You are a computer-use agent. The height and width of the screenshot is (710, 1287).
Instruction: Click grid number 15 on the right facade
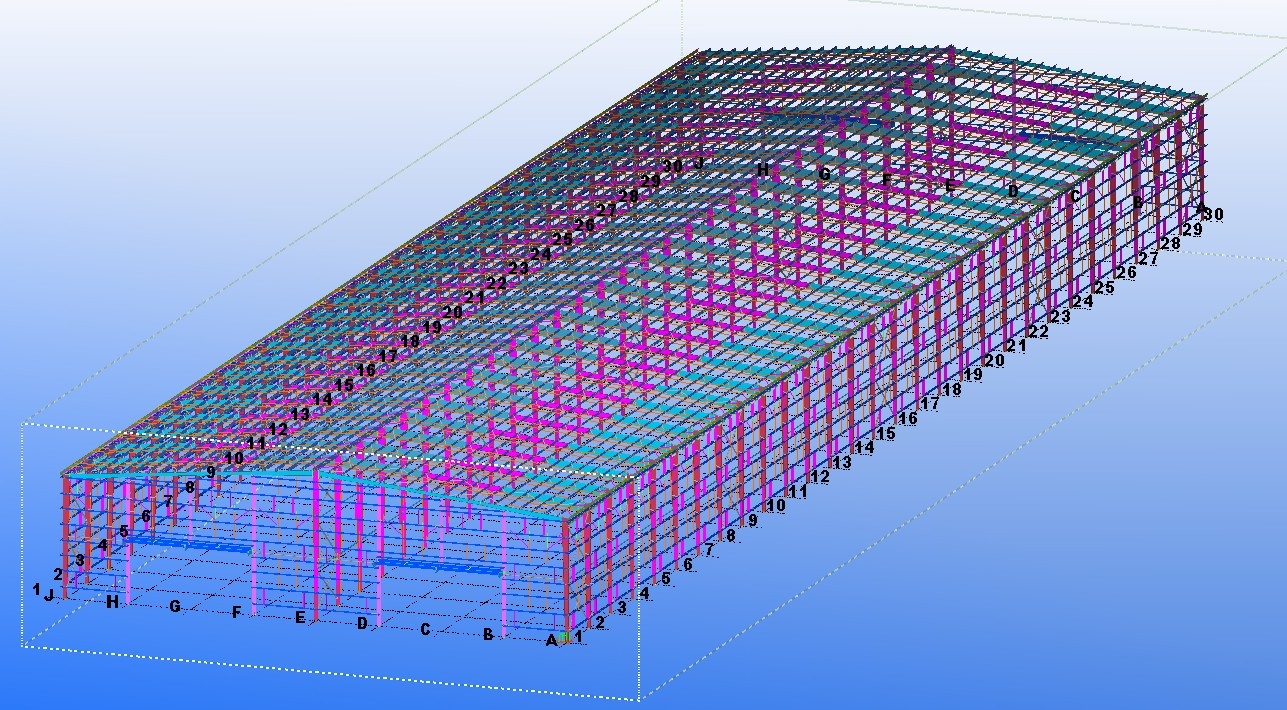pos(886,435)
